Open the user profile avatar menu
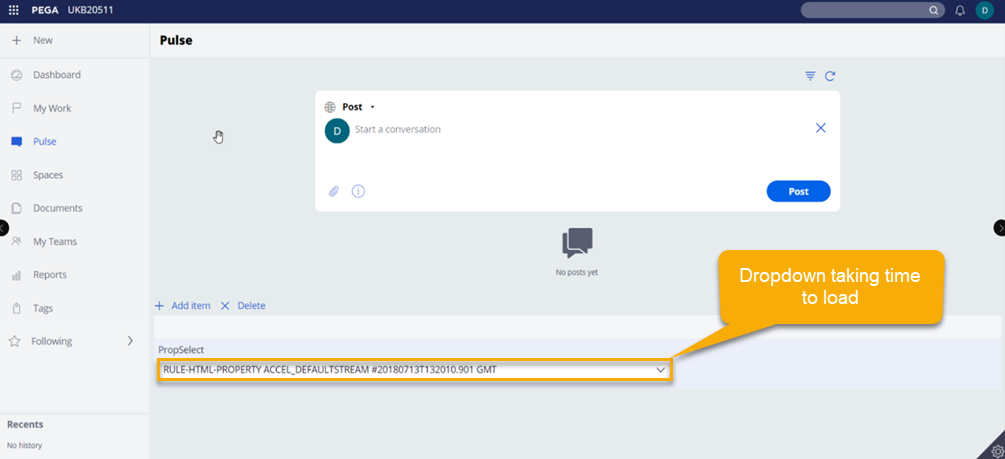1005x459 pixels. tap(984, 10)
